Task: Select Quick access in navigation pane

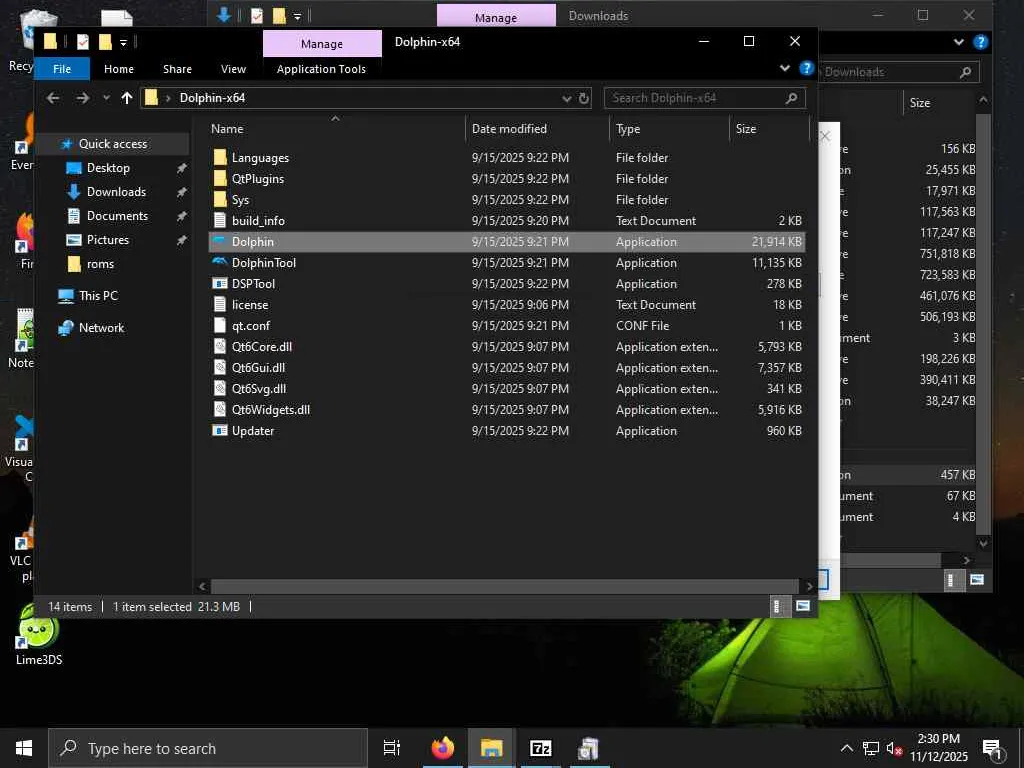Action: [113, 144]
